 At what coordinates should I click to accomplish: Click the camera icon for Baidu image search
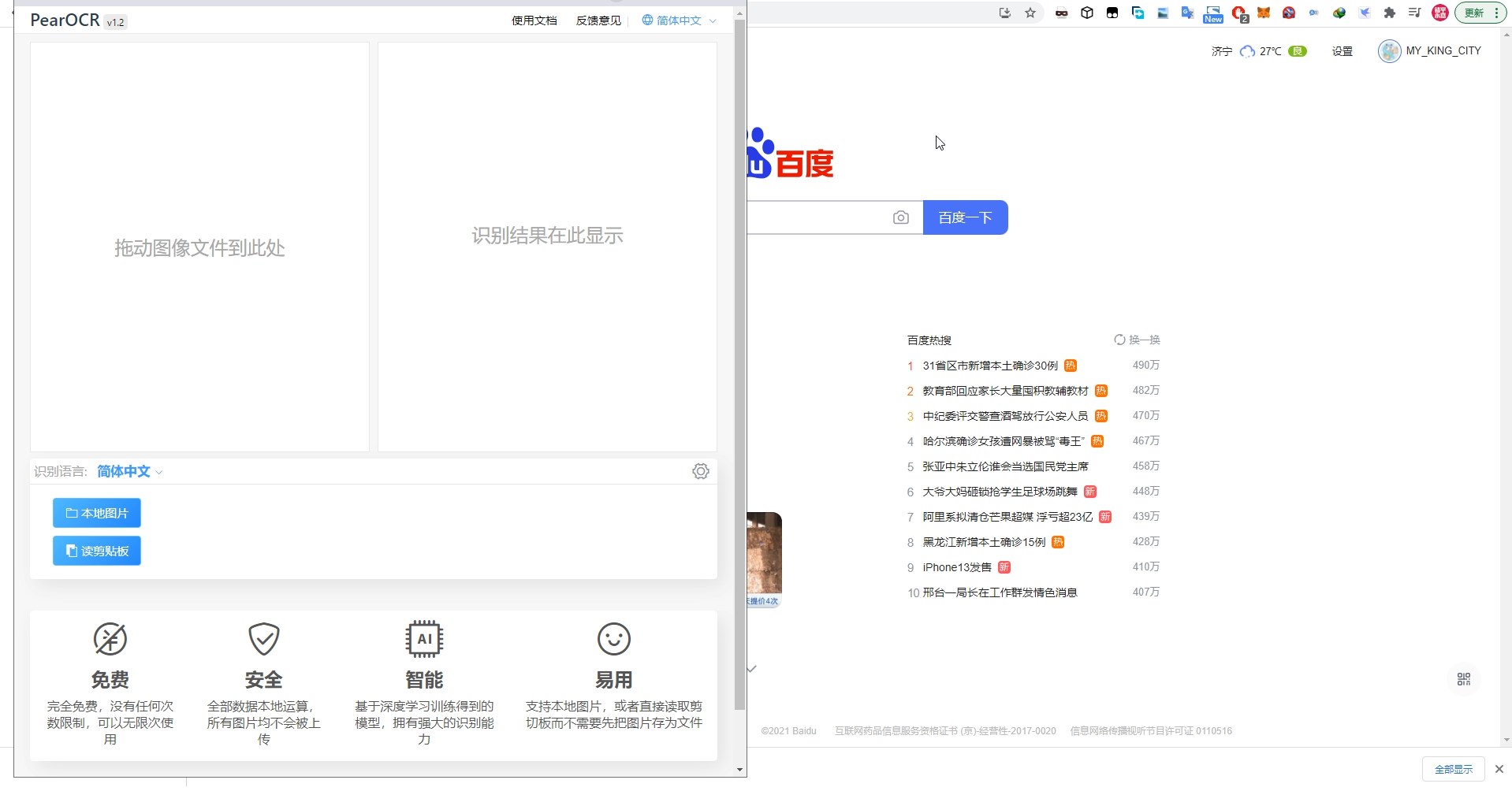[901, 217]
